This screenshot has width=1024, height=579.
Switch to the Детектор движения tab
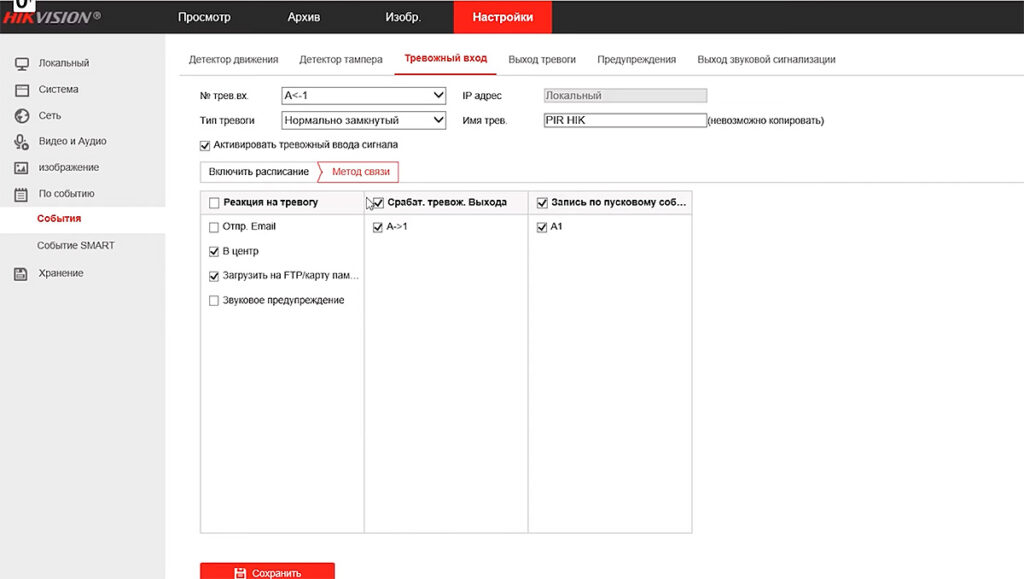233,59
